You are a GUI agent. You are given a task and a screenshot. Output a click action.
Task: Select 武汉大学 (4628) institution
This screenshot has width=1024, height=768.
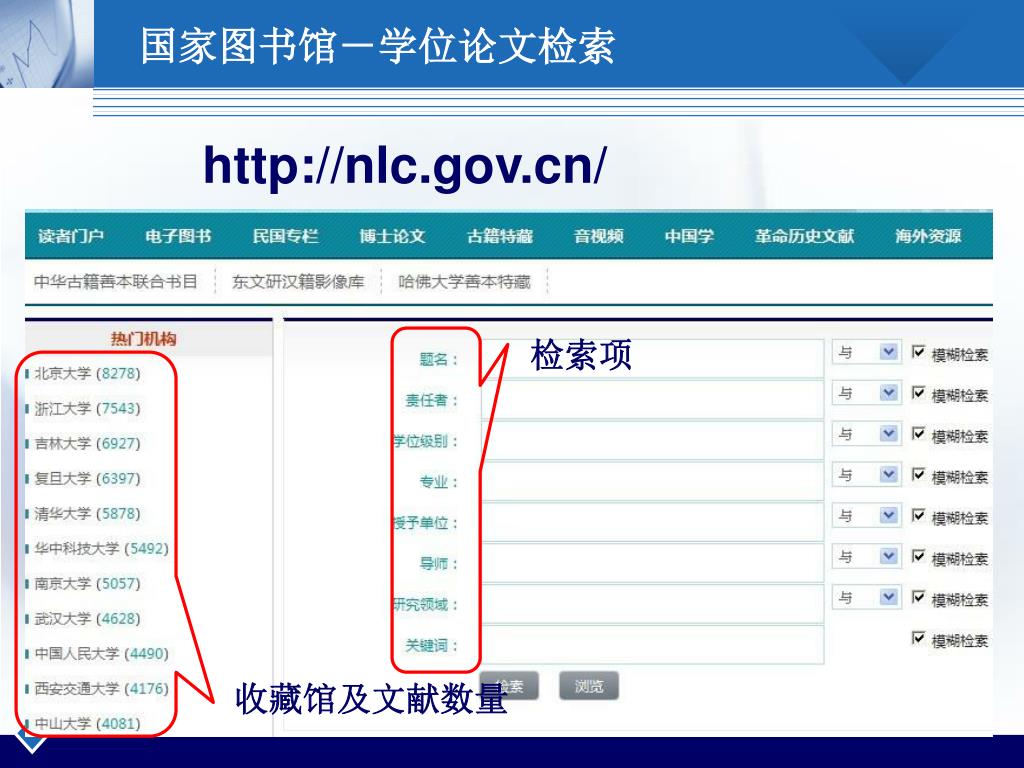tap(88, 618)
